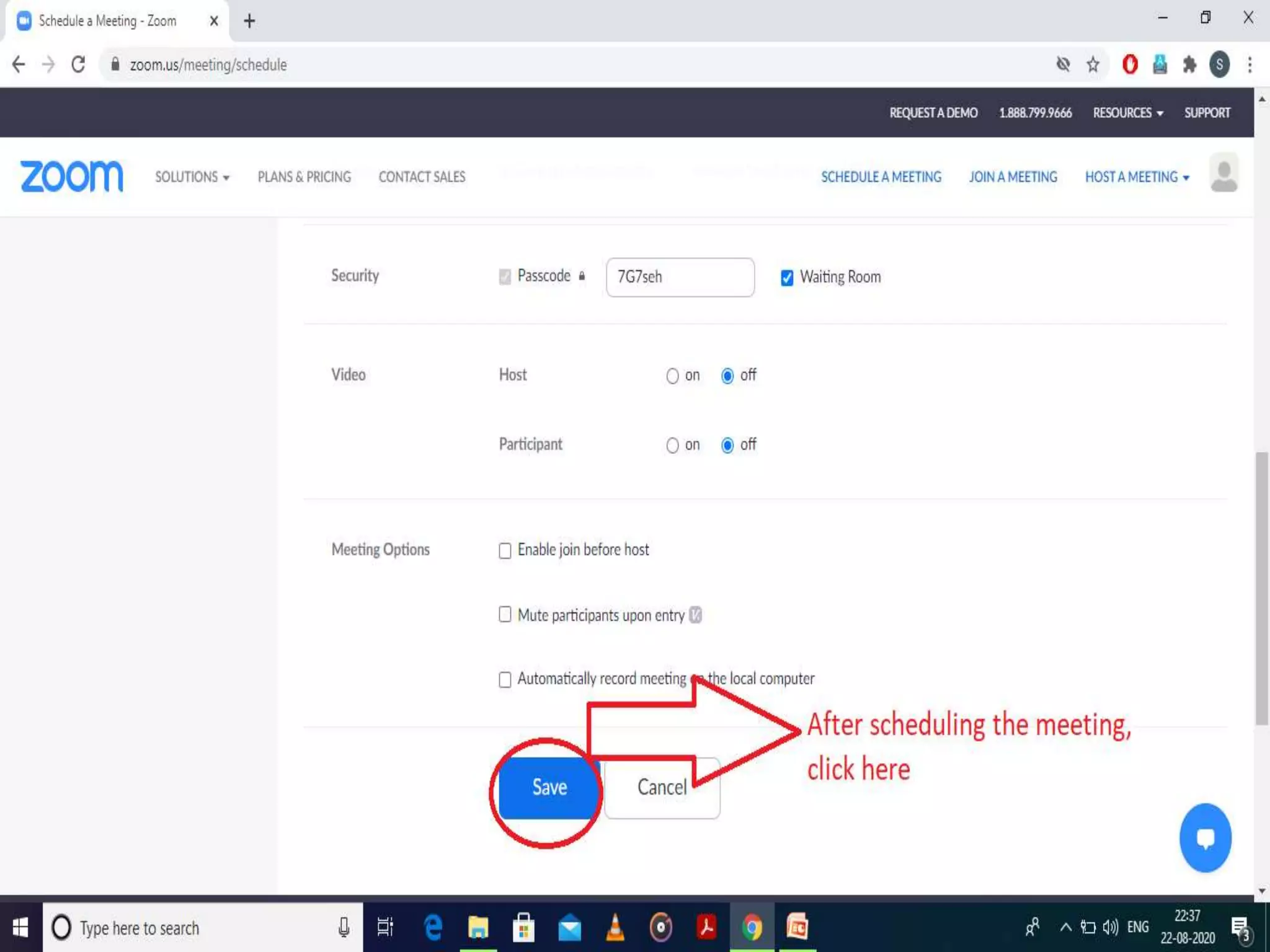1270x952 pixels.
Task: Turn Host video on
Action: pos(672,376)
